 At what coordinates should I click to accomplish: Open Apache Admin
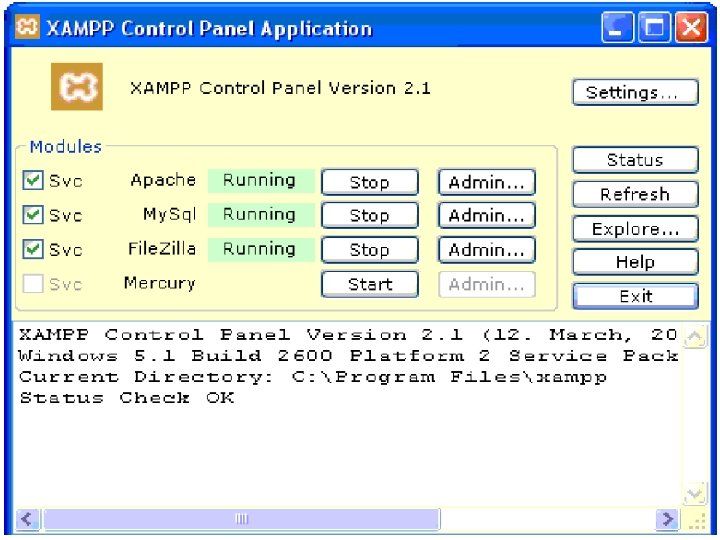point(487,182)
